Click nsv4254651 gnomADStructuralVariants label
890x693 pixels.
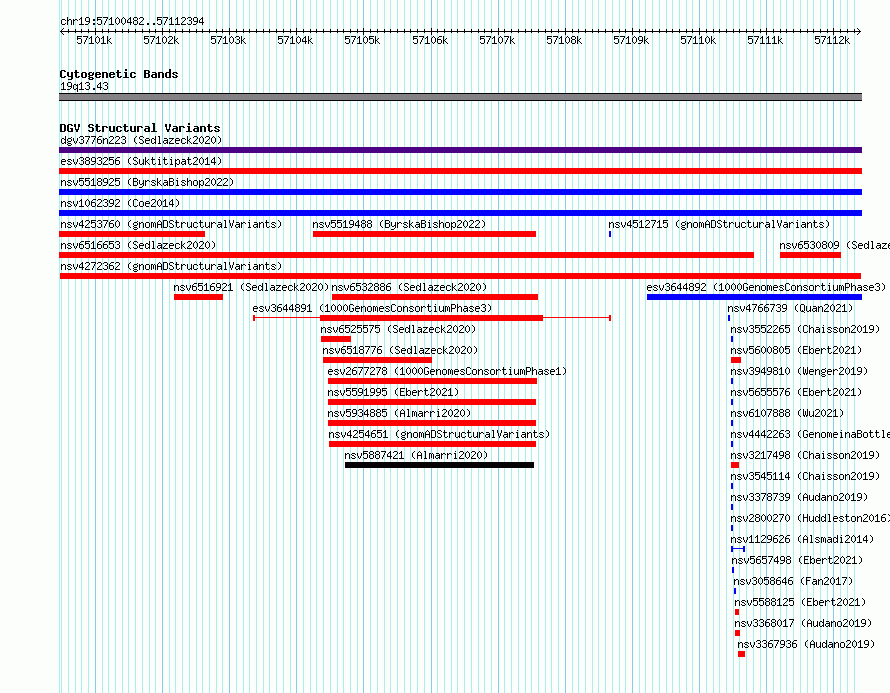pyautogui.click(x=439, y=434)
